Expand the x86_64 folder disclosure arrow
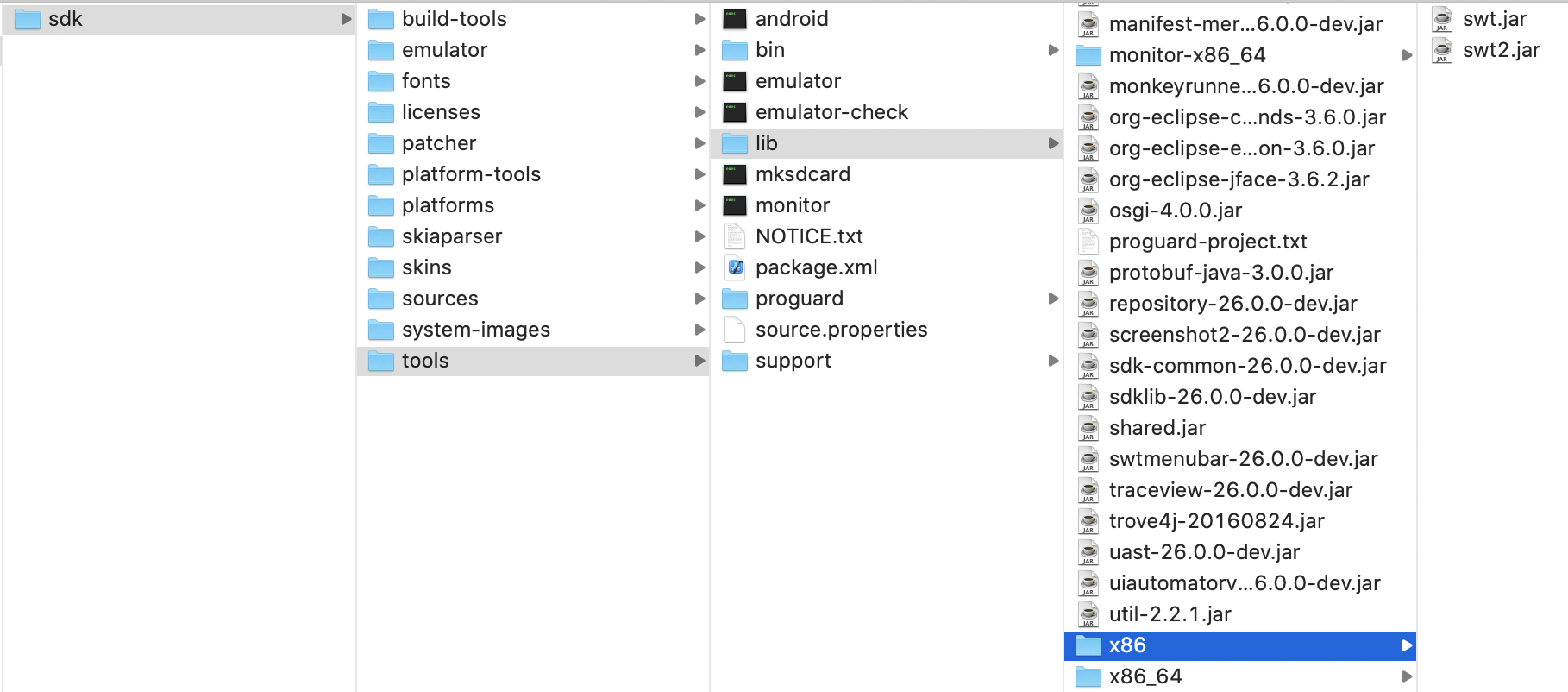1568x692 pixels. (x=1407, y=676)
